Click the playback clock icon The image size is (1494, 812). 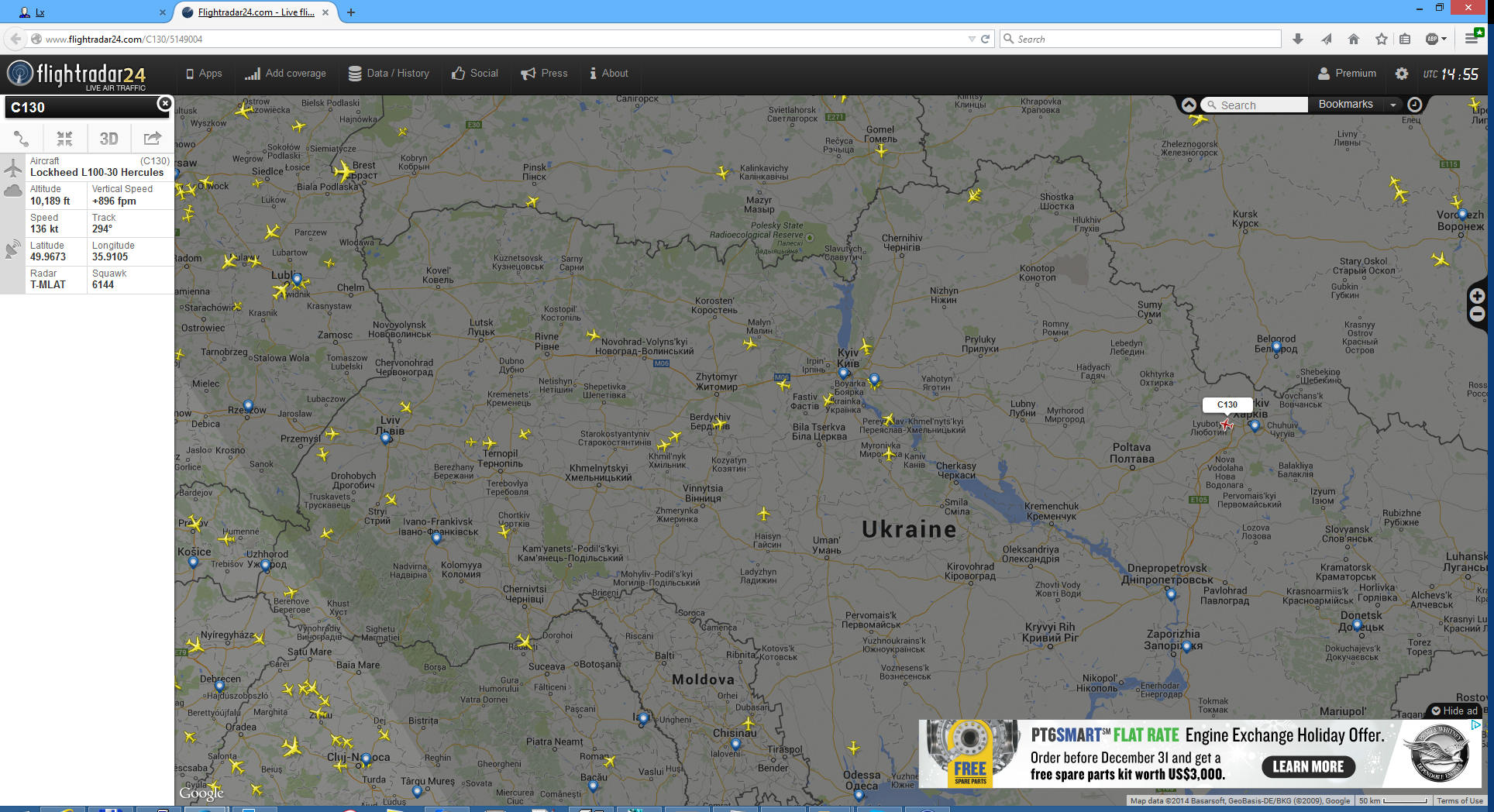coord(1414,105)
